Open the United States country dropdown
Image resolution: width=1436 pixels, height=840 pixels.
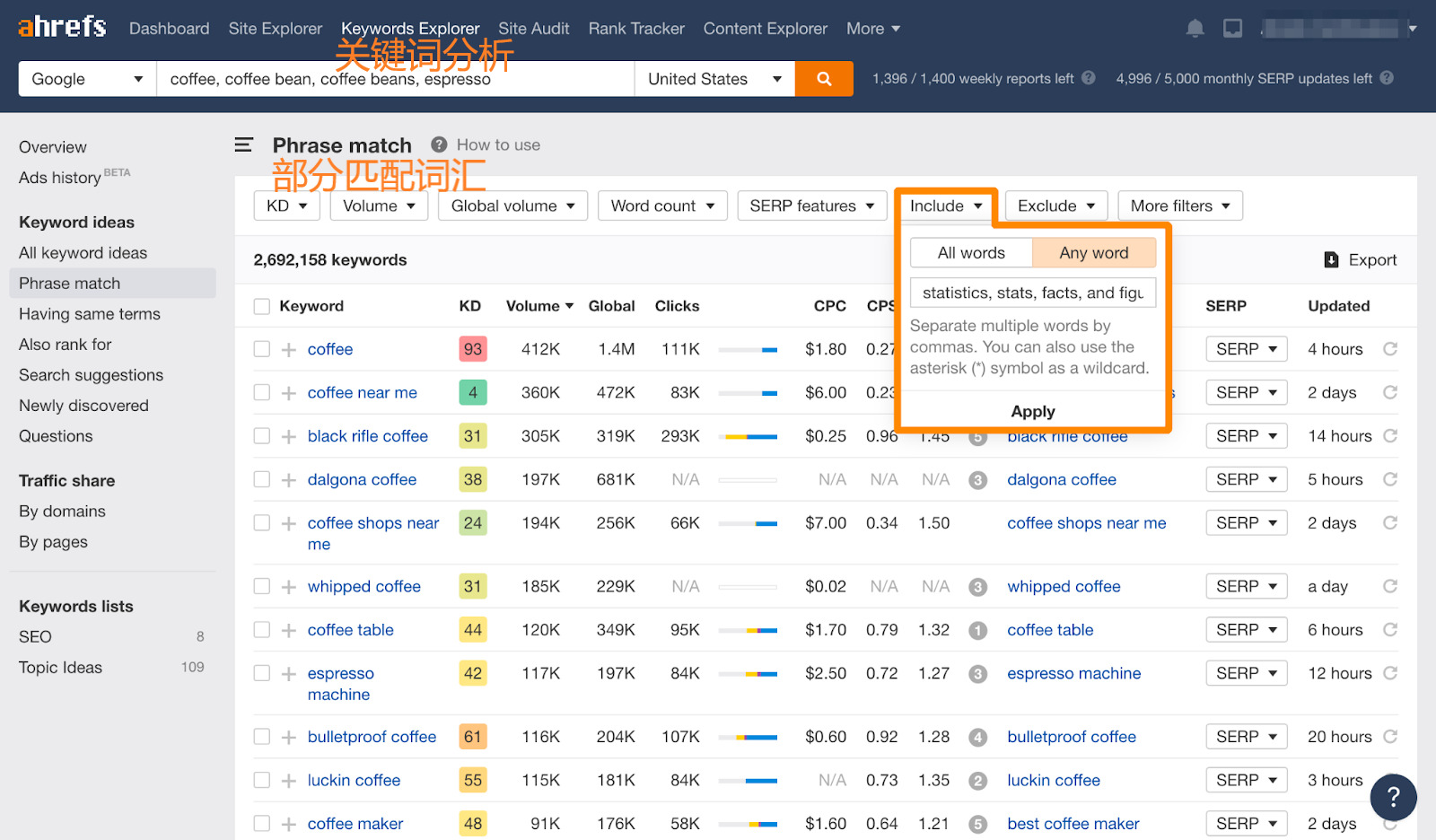pos(714,79)
